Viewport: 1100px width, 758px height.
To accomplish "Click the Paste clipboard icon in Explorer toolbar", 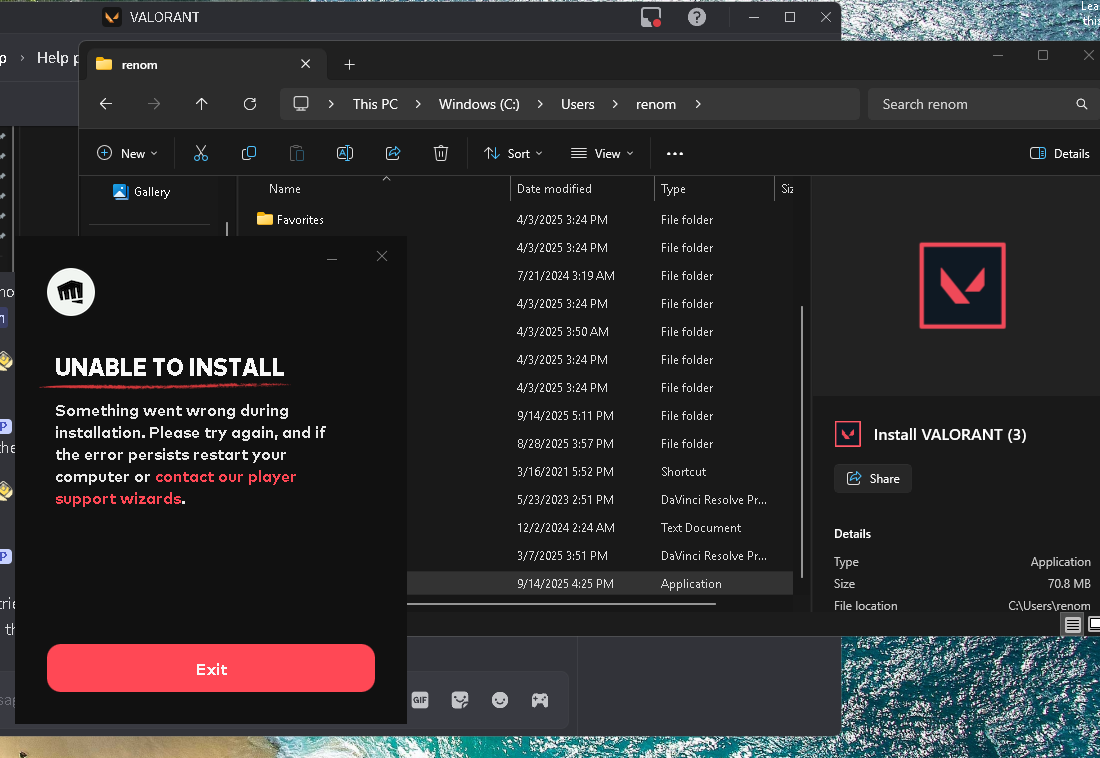I will 297,153.
